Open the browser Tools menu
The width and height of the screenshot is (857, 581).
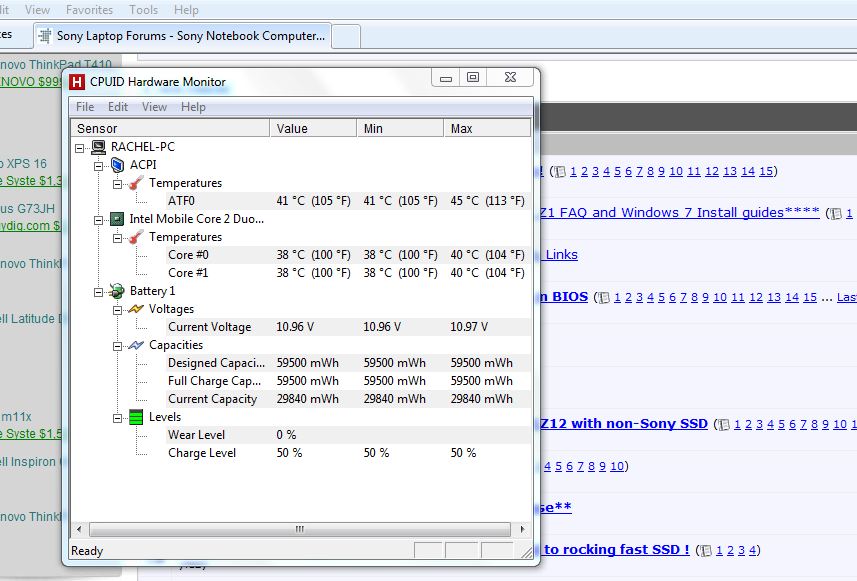click(143, 10)
